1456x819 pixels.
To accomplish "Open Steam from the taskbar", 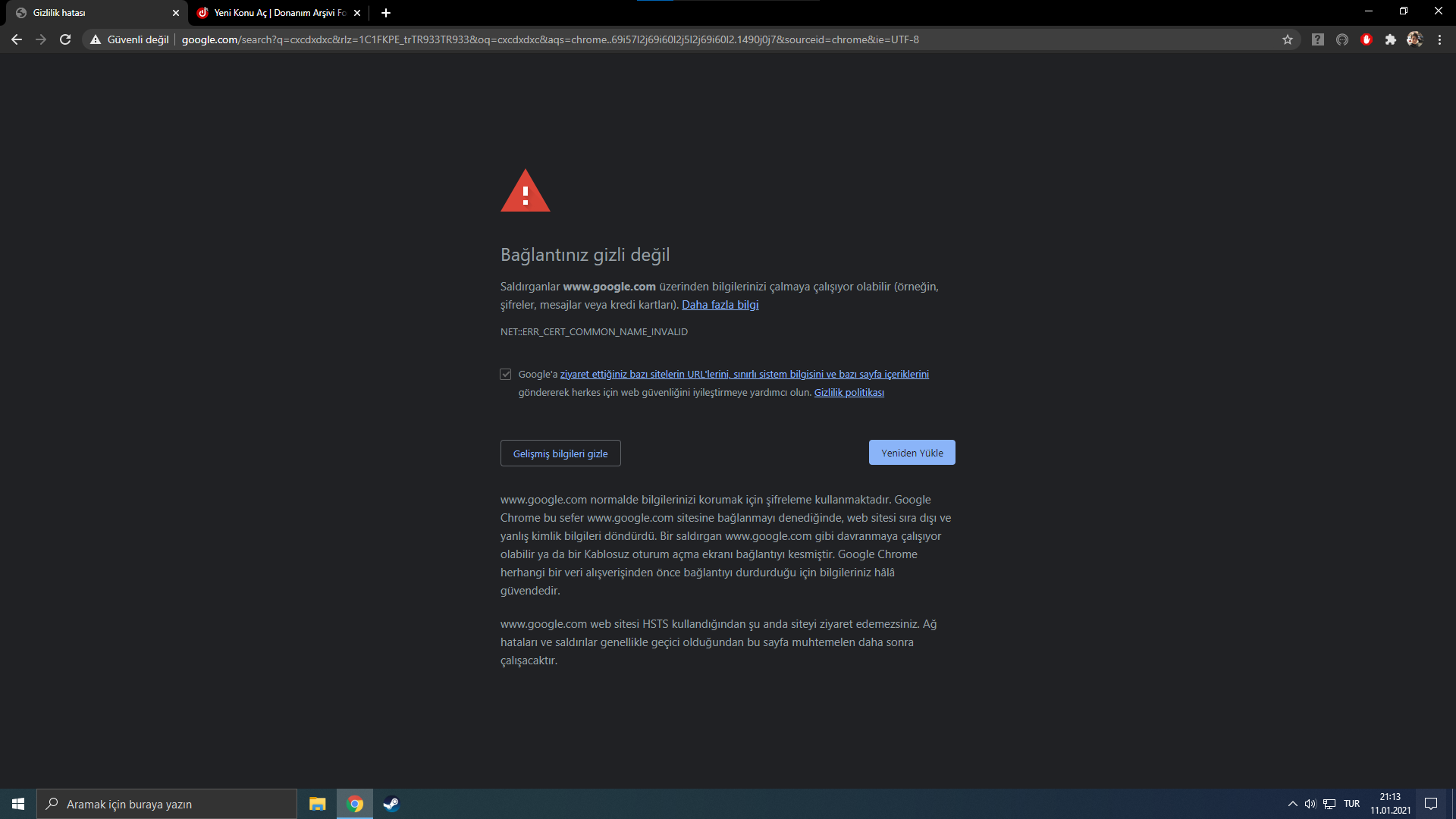I will [391, 804].
